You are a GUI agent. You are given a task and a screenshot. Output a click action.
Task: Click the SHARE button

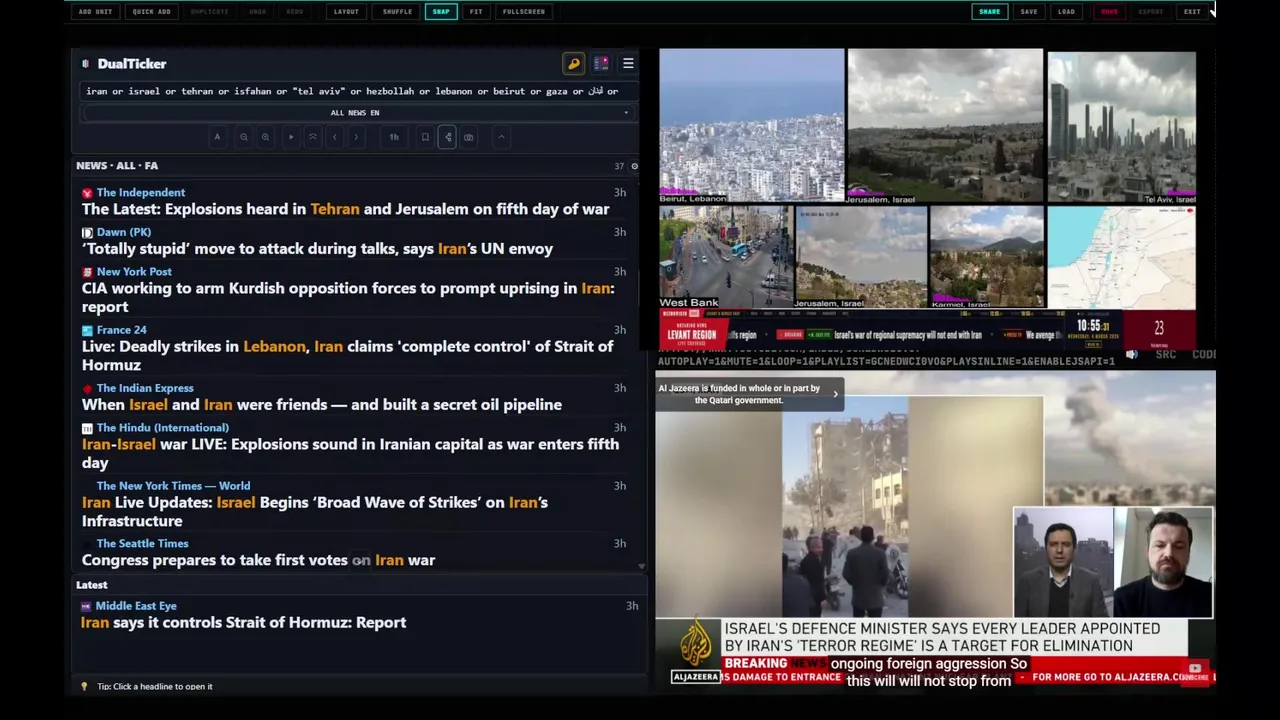point(989,12)
